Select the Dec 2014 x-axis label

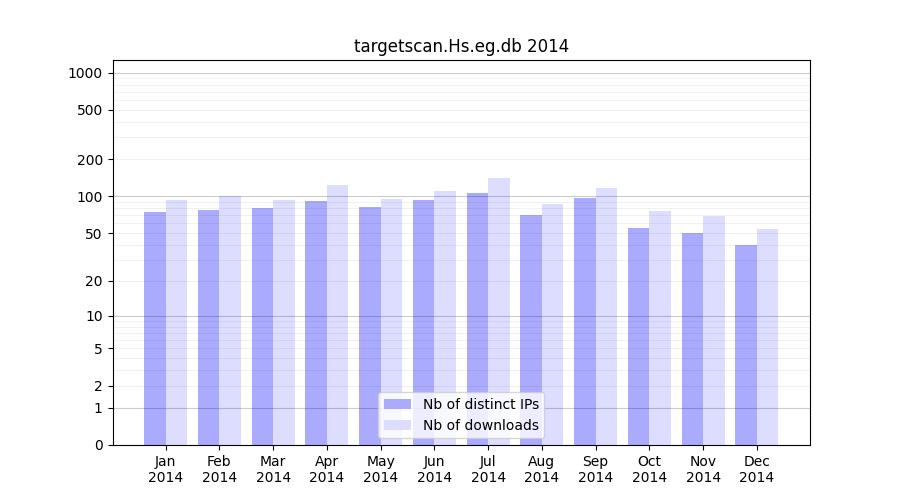(x=757, y=469)
